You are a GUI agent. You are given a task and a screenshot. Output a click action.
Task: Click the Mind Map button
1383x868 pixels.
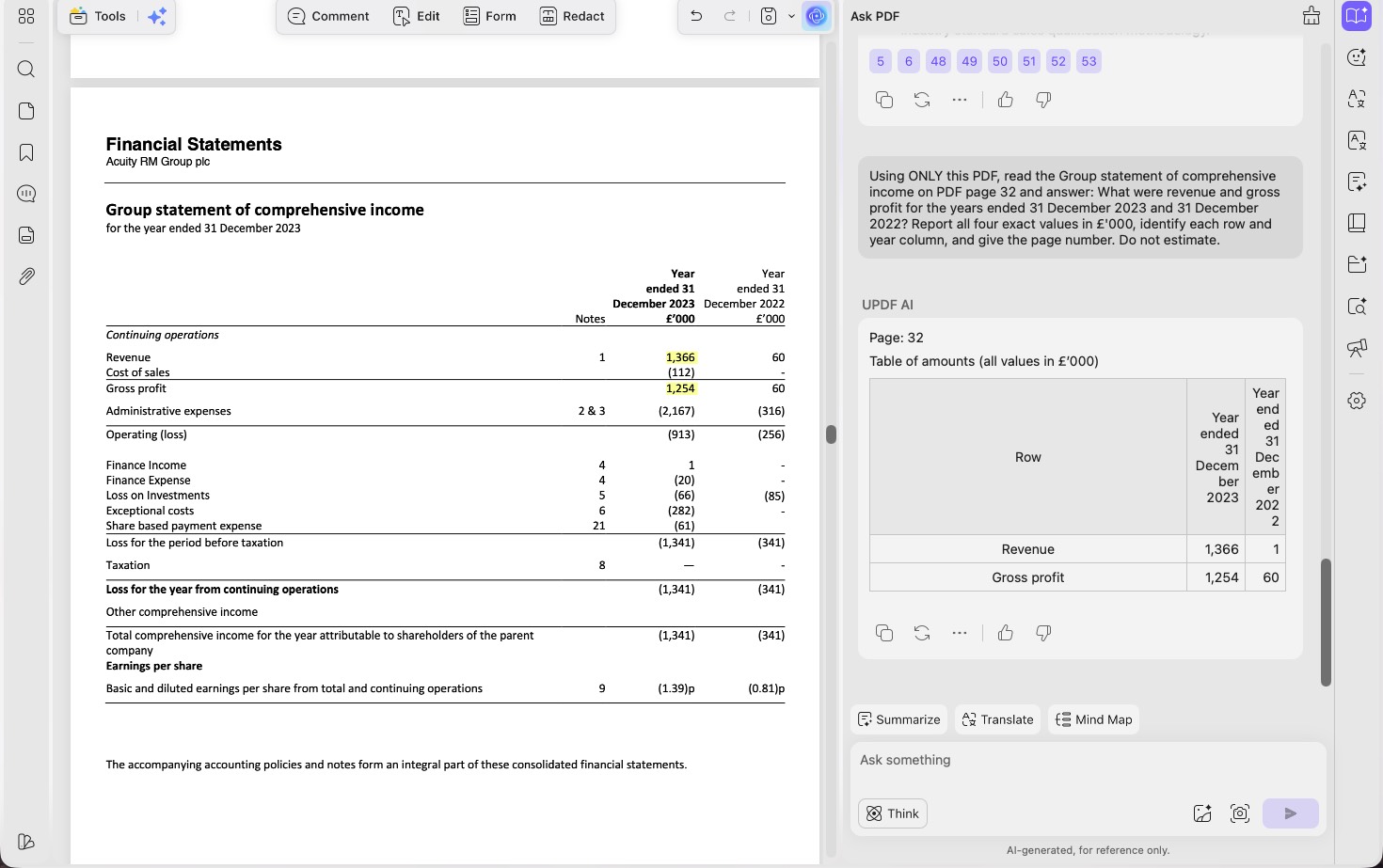click(1094, 719)
